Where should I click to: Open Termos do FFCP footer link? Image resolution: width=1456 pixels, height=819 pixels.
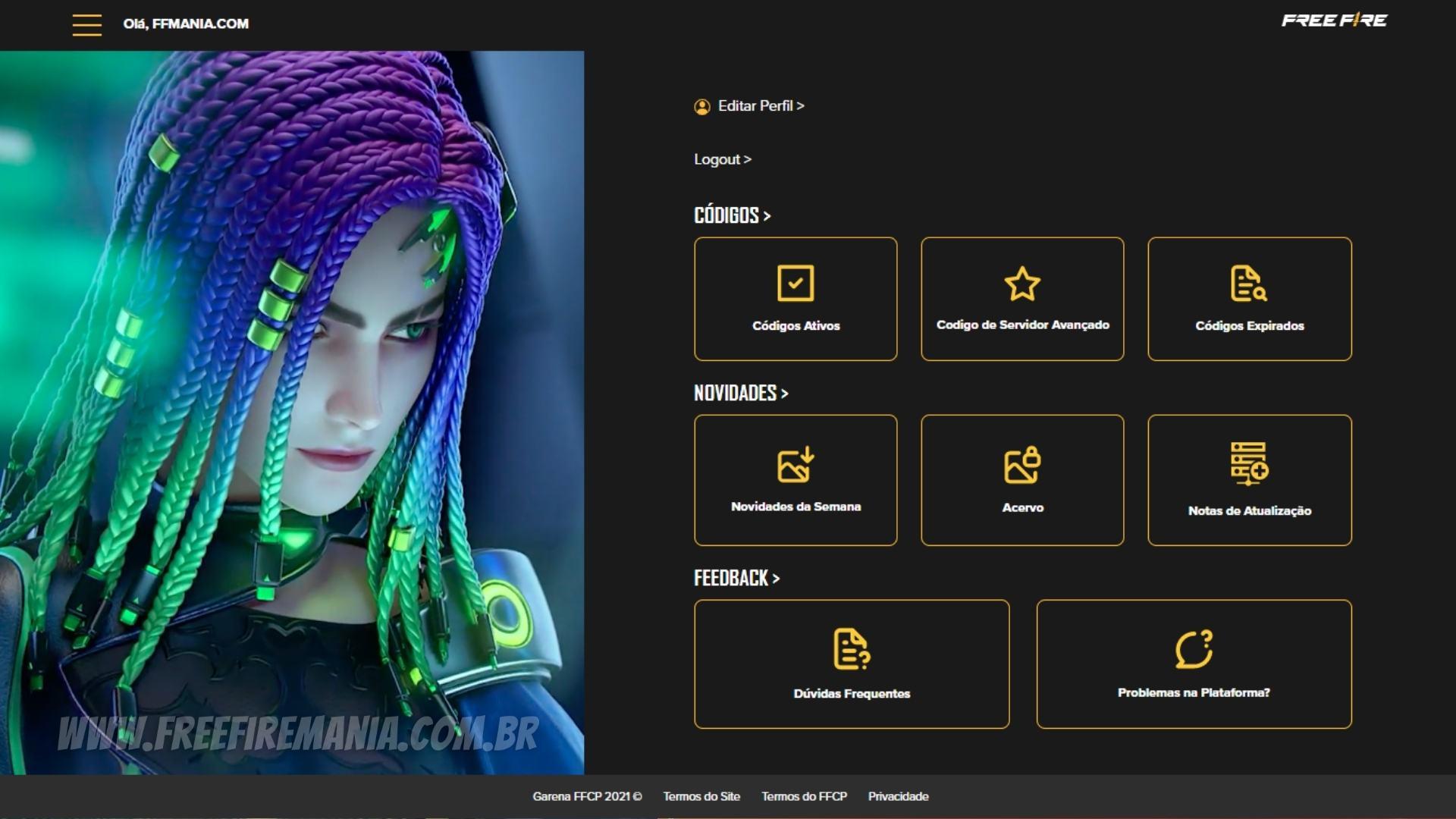point(804,796)
